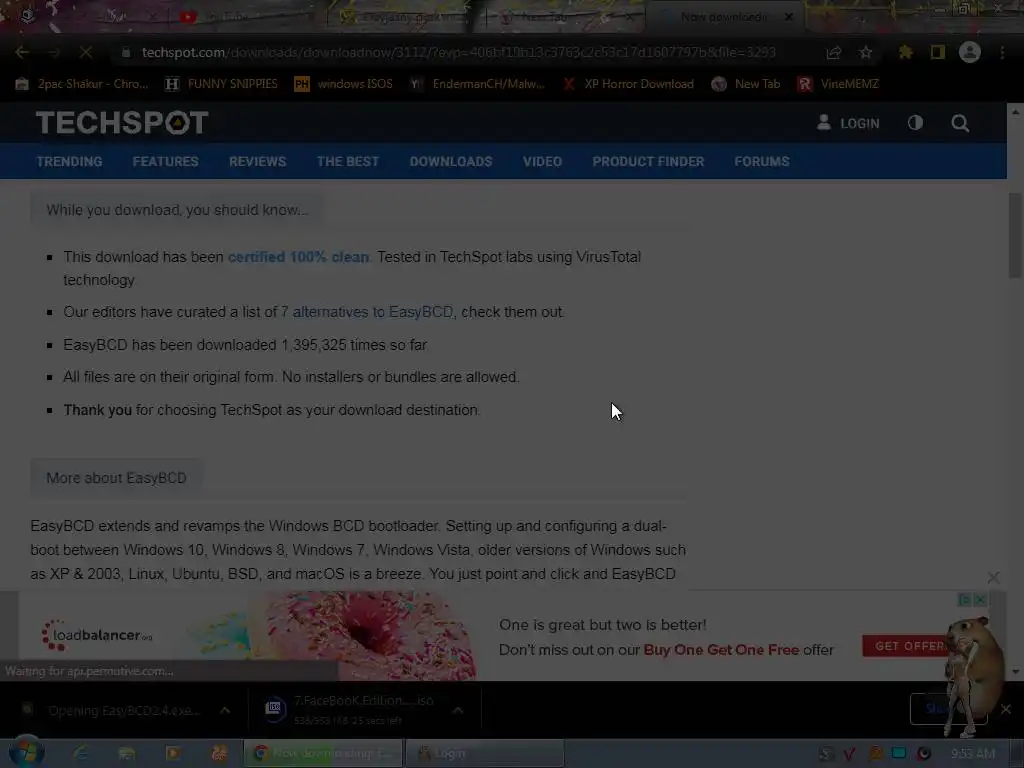
Task: Open the Windows Start button
Action: click(x=27, y=753)
